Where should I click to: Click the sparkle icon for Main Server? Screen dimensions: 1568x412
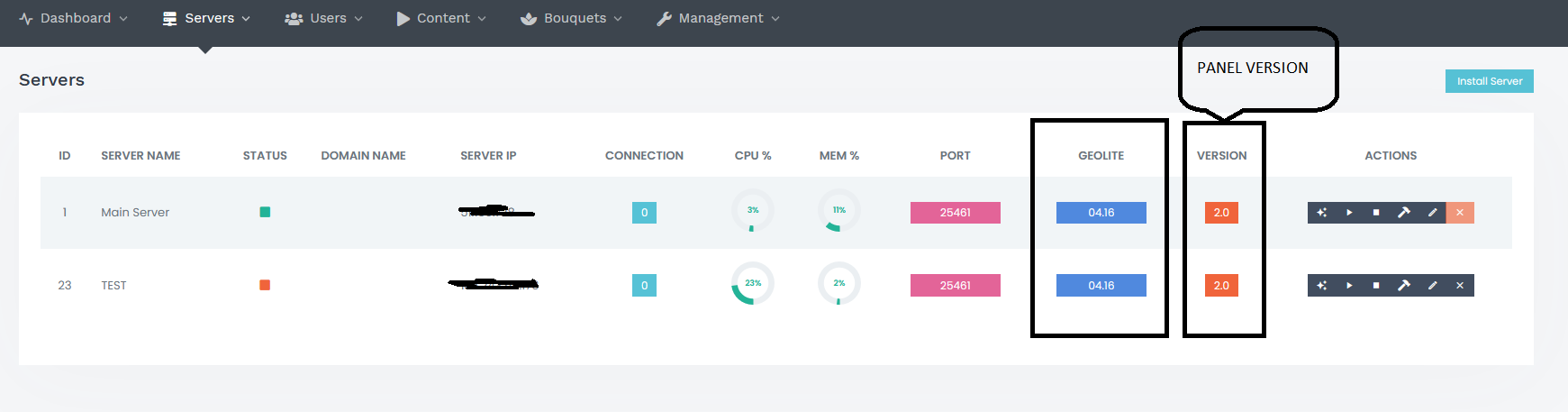pyautogui.click(x=1321, y=213)
